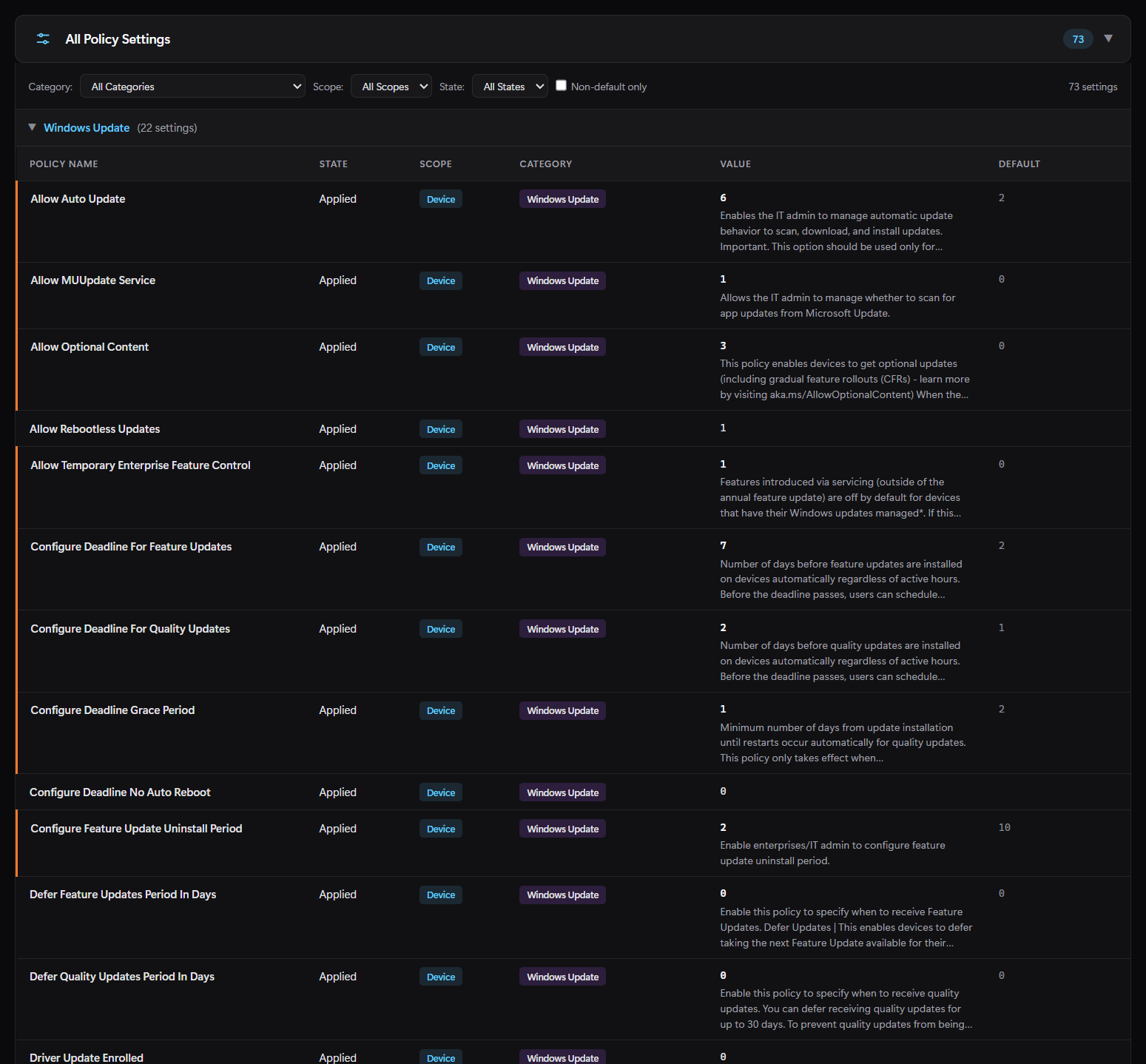Open the All Categories dropdown

(192, 87)
